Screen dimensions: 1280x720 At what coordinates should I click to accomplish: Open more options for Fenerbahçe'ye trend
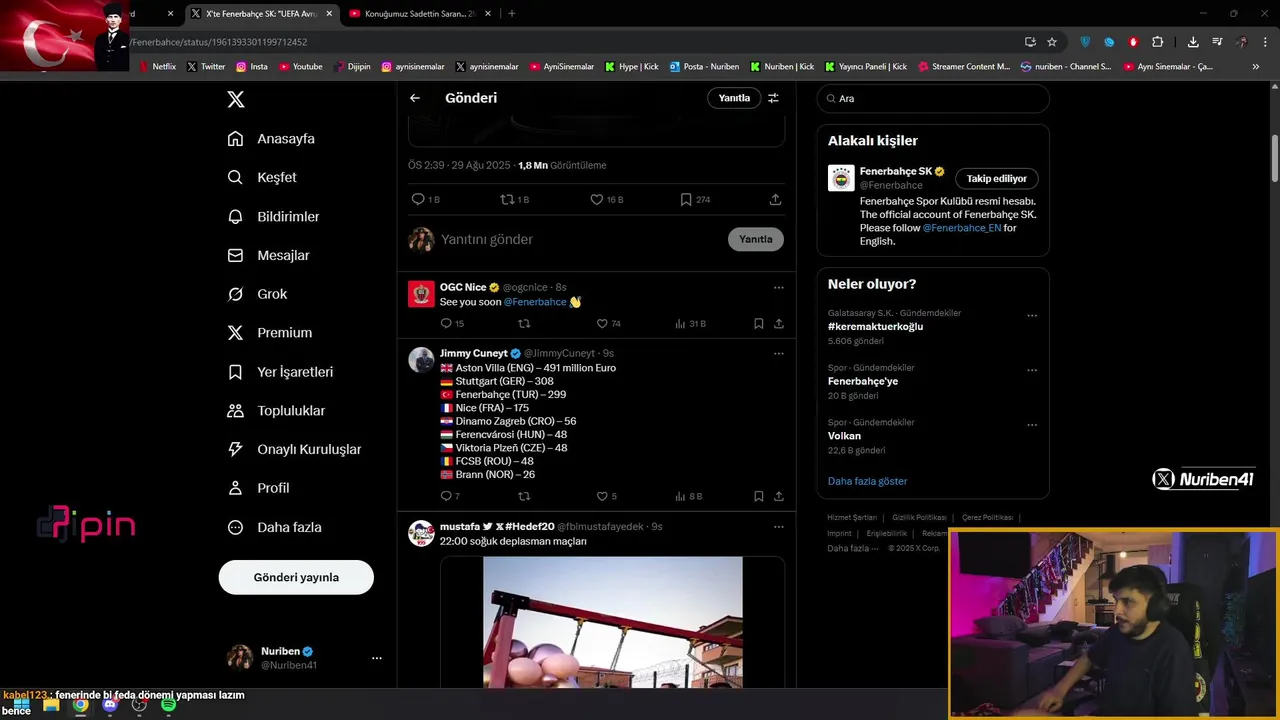pyautogui.click(x=1032, y=371)
